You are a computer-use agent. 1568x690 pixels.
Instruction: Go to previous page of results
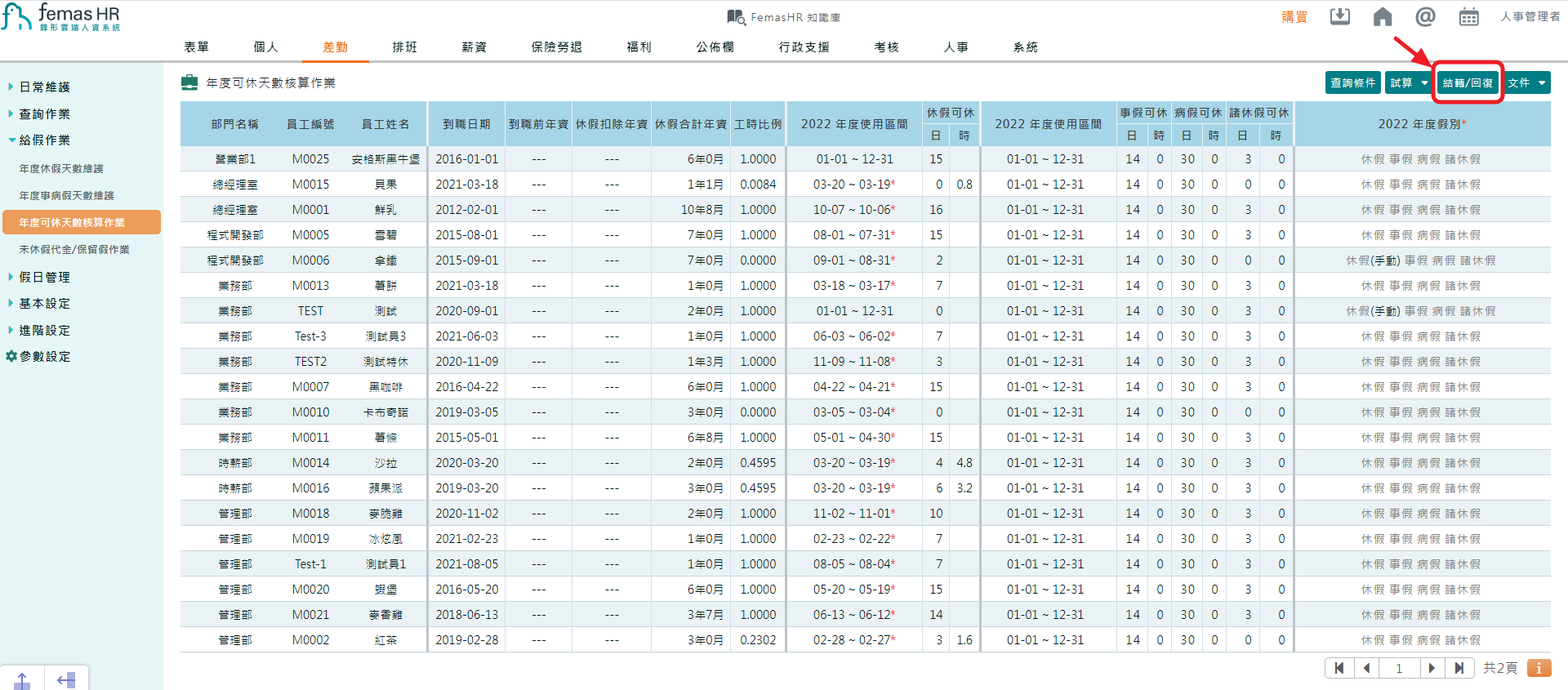(1366, 668)
